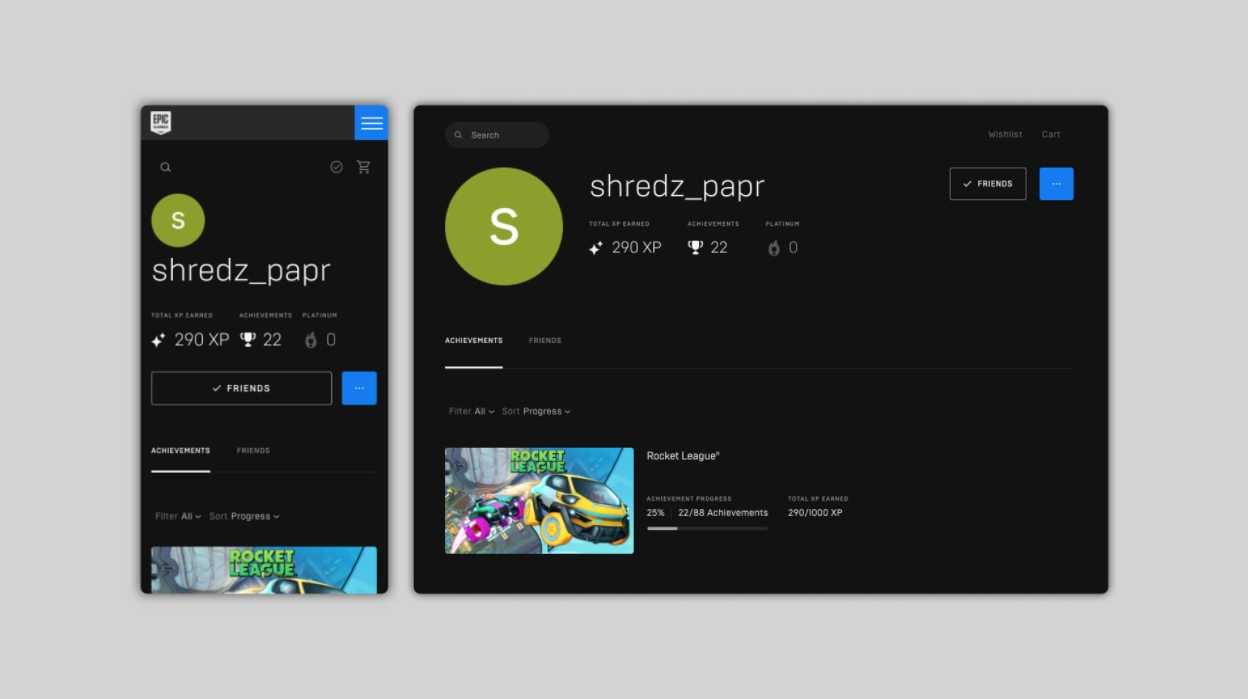1248x699 pixels.
Task: Click the Epic Games logo in mobile header
Action: pos(161,123)
